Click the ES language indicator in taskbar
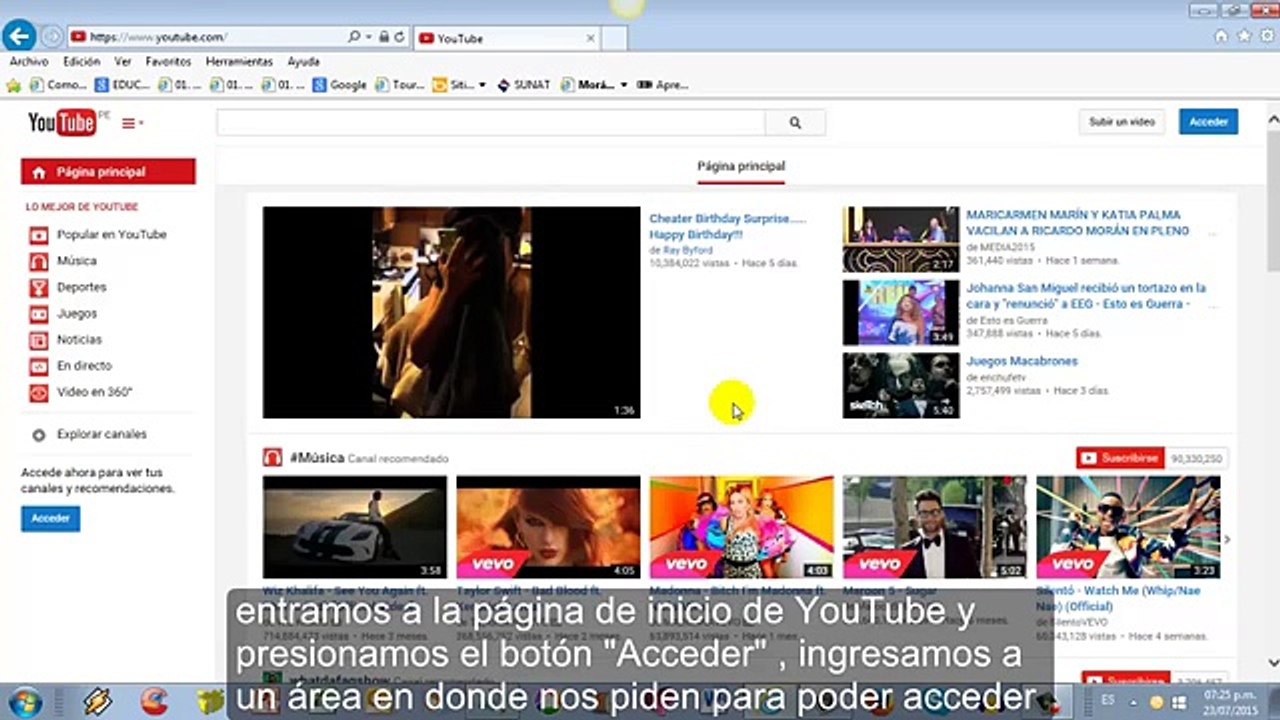The height and width of the screenshot is (720, 1280). pyautogui.click(x=1108, y=700)
